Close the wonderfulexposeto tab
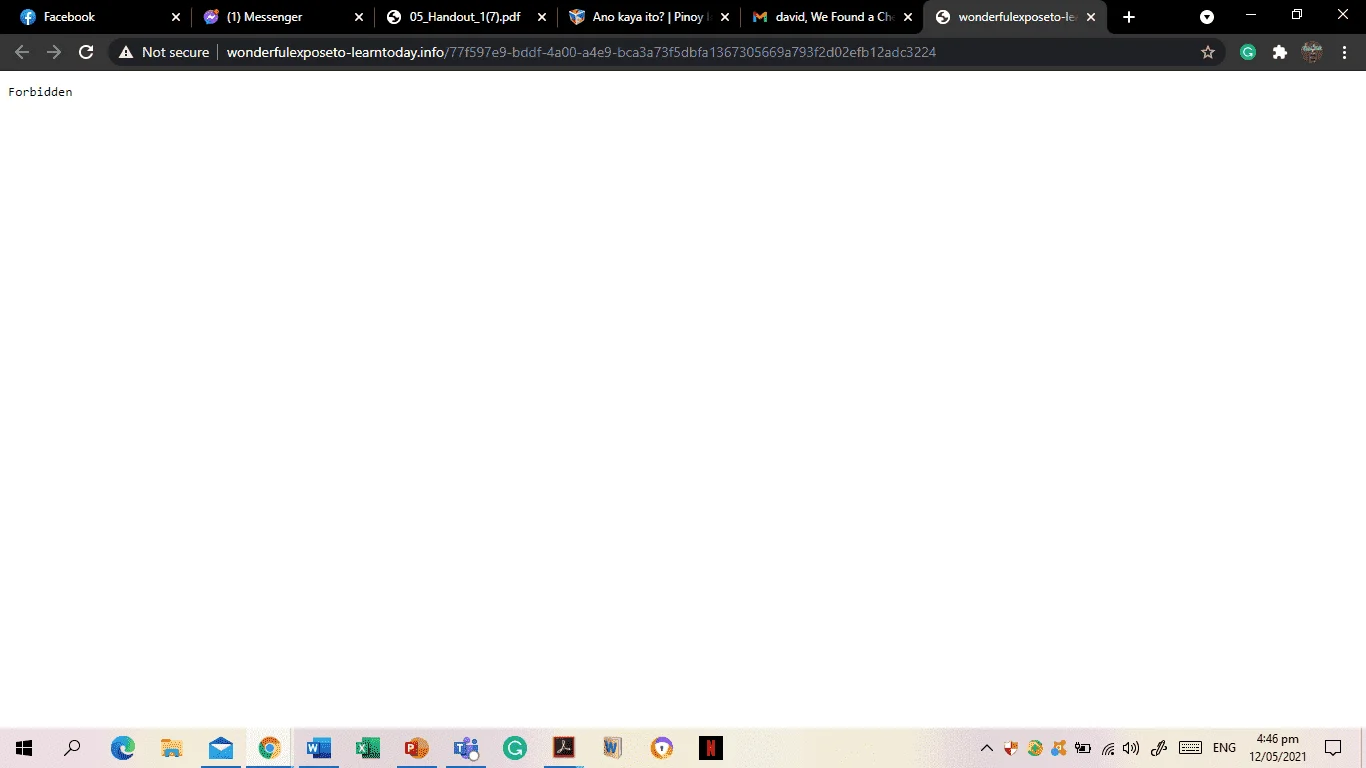Image resolution: width=1366 pixels, height=768 pixels. [x=1091, y=17]
